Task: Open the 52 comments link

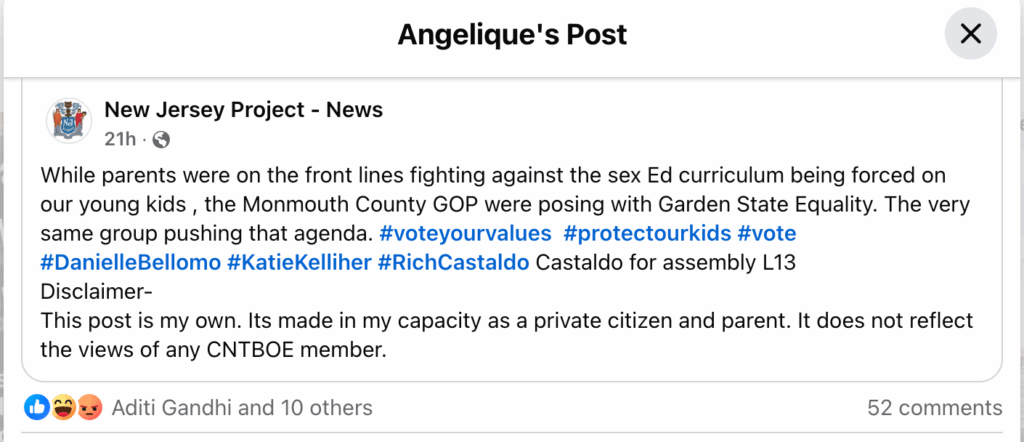Action: [x=935, y=408]
